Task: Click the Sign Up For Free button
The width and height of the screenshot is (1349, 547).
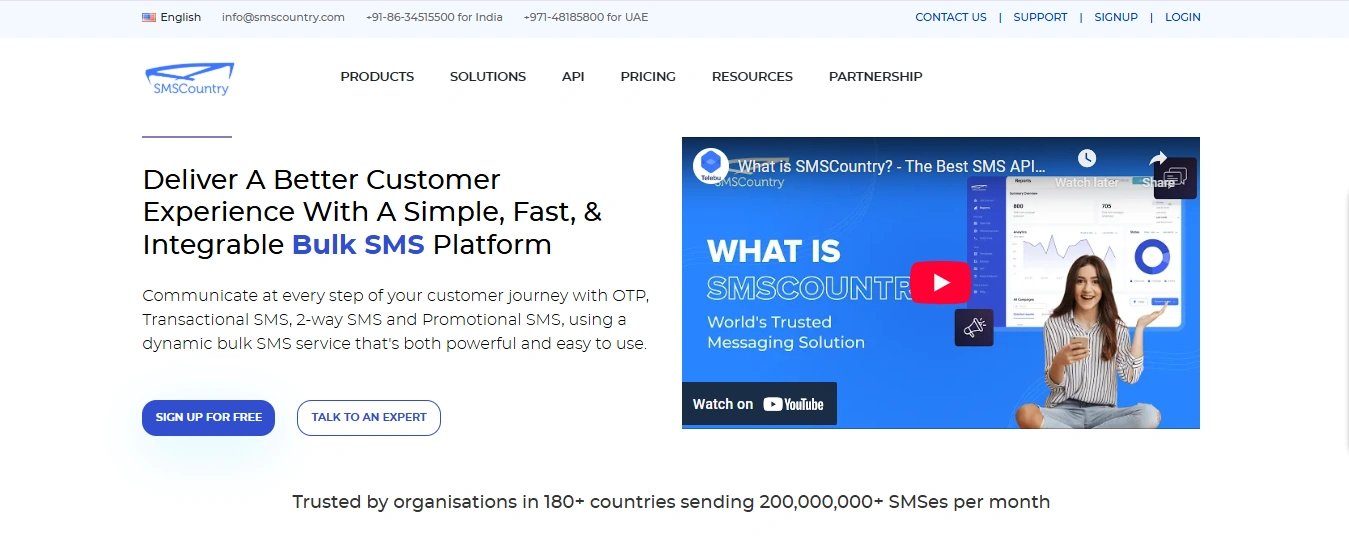Action: coord(208,417)
